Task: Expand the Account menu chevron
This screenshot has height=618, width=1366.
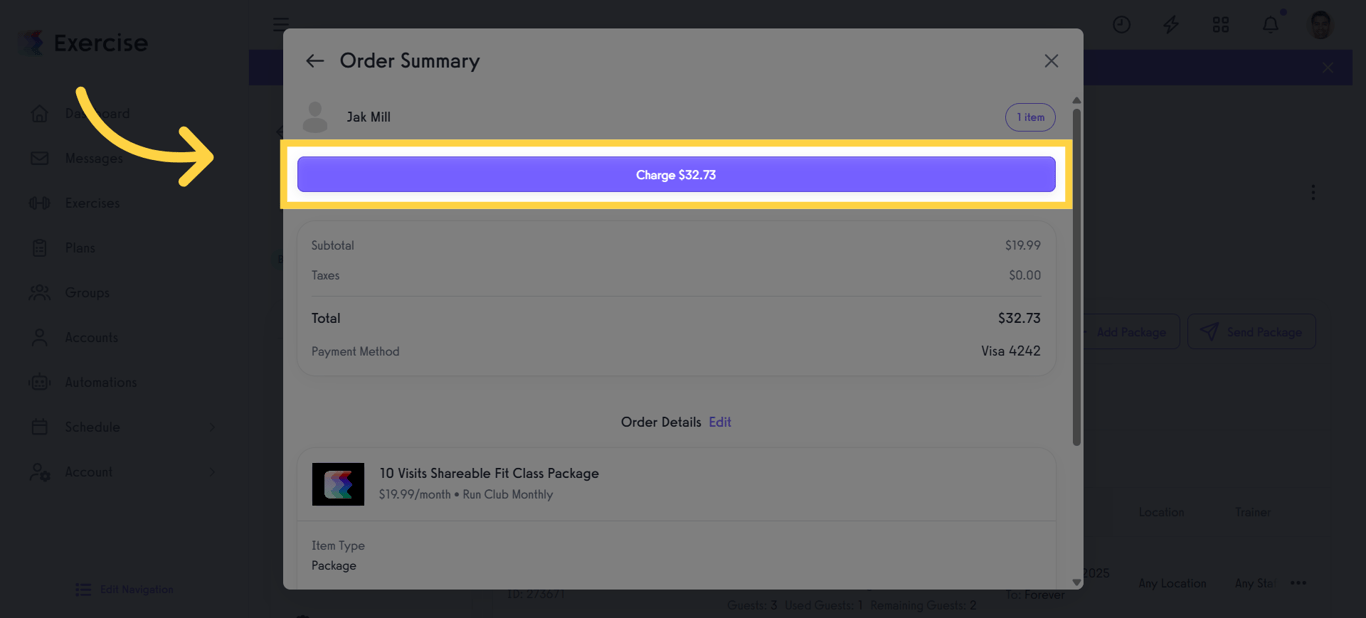Action: click(x=212, y=472)
